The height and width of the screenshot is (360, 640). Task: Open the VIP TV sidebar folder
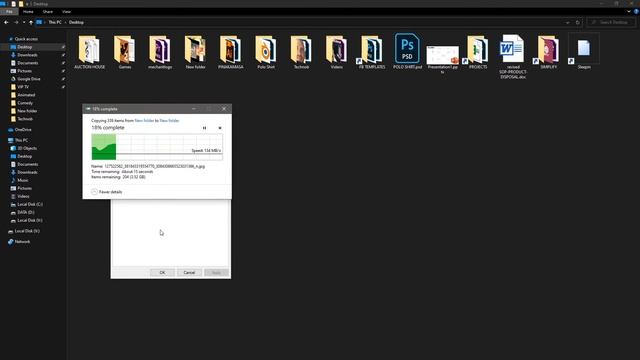click(x=23, y=87)
